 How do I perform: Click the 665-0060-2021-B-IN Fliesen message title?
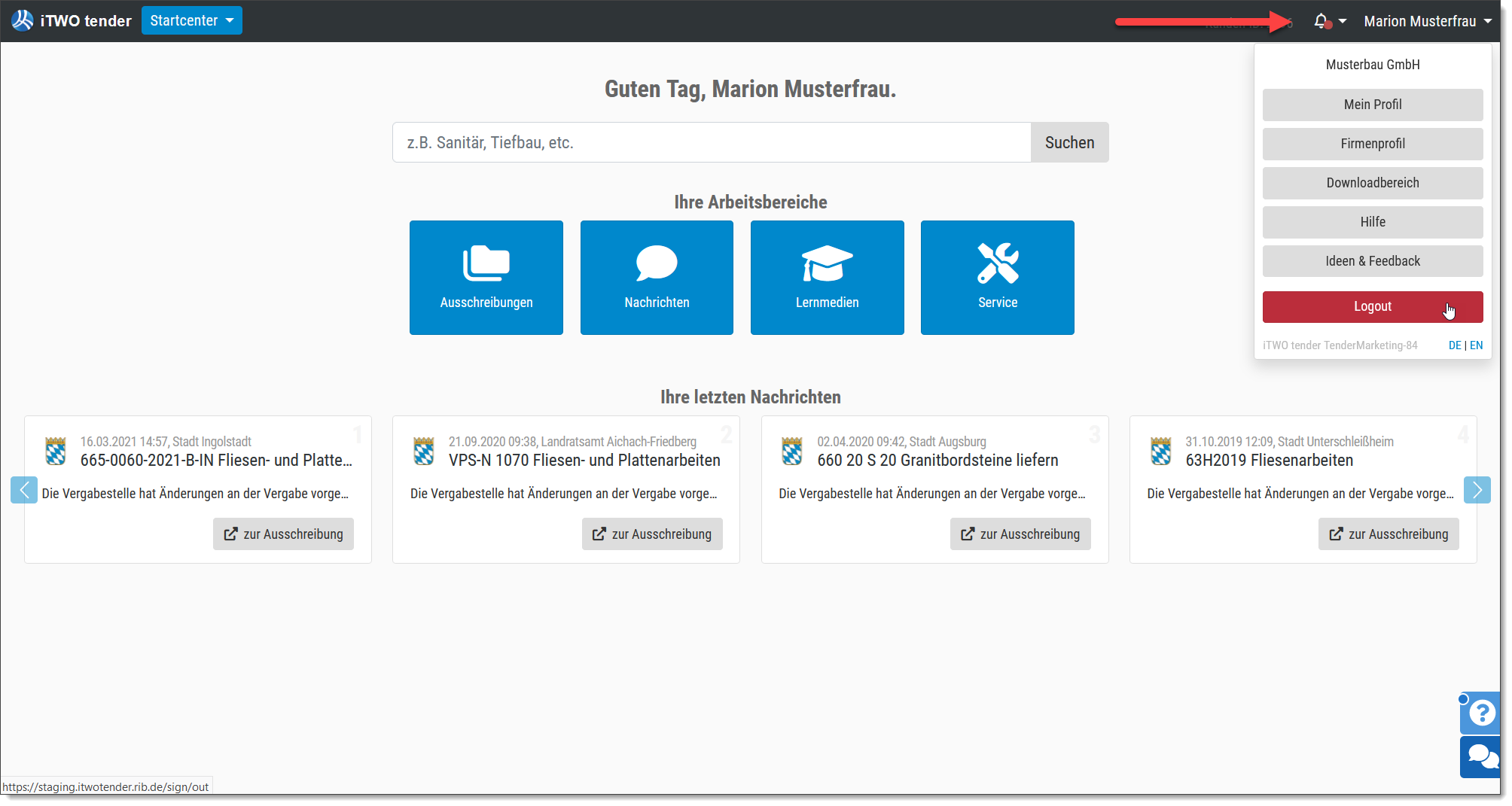point(216,460)
